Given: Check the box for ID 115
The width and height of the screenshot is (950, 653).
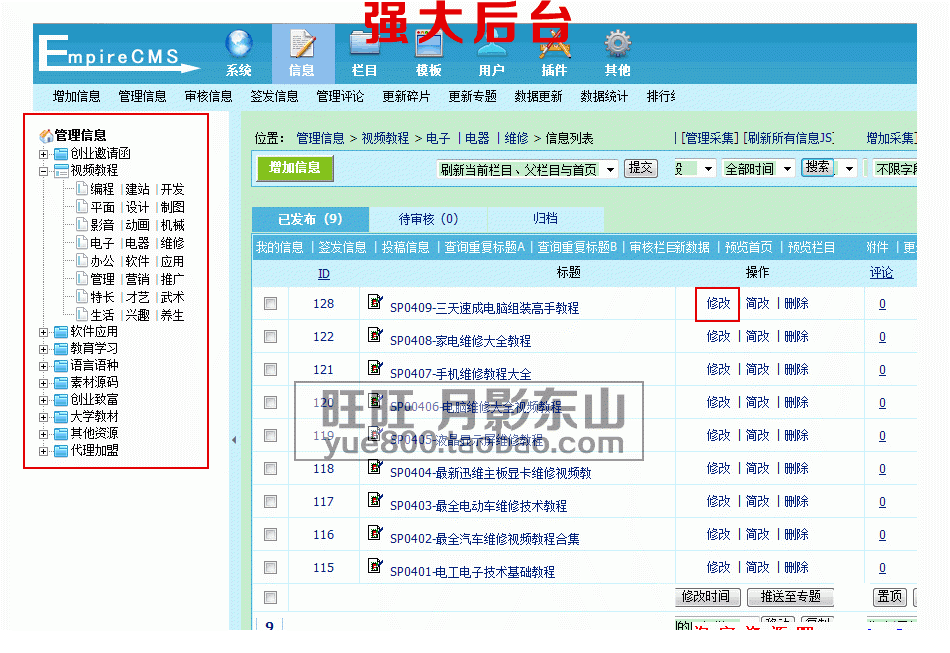Looking at the screenshot, I should (x=270, y=568).
